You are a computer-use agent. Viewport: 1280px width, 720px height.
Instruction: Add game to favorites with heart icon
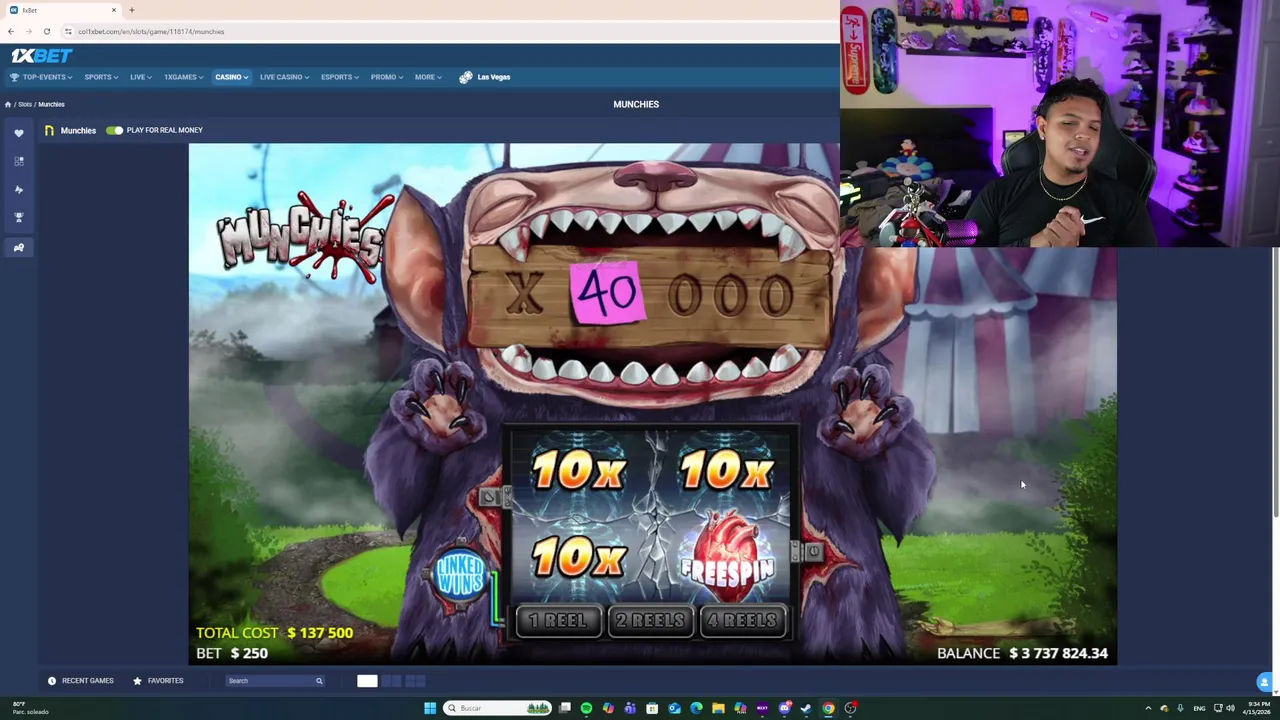19,133
